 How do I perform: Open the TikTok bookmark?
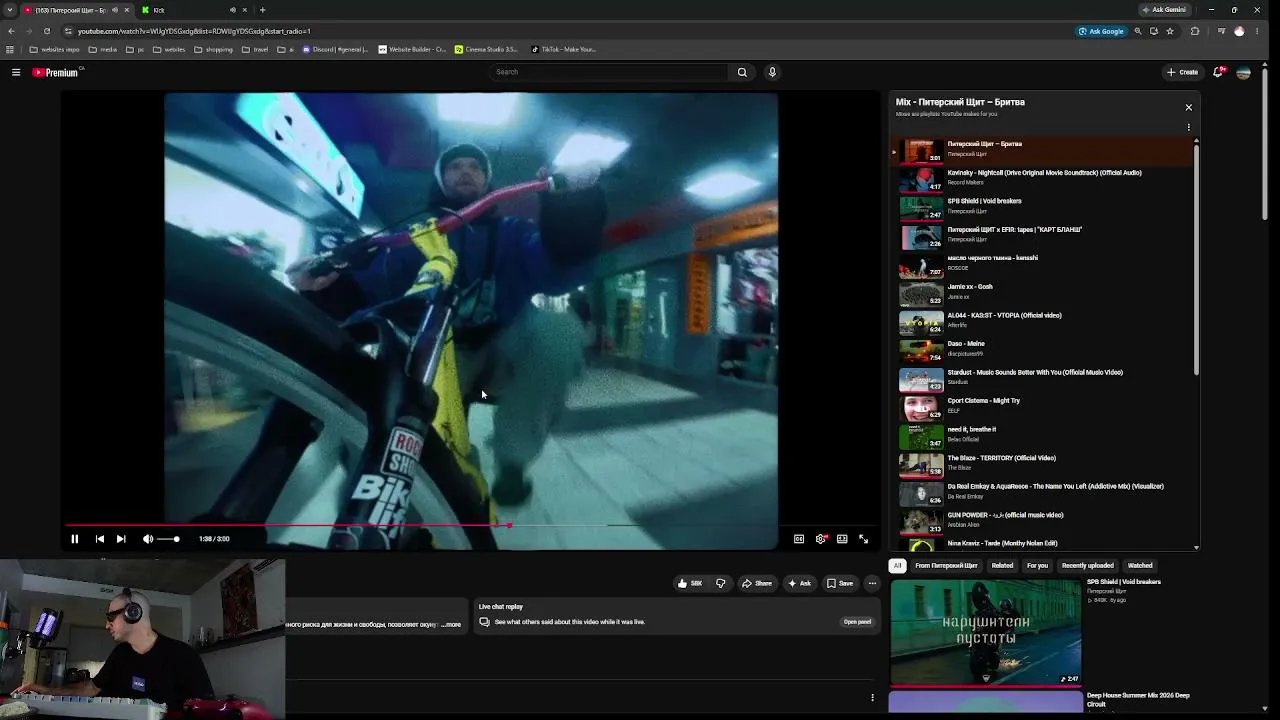tap(563, 49)
